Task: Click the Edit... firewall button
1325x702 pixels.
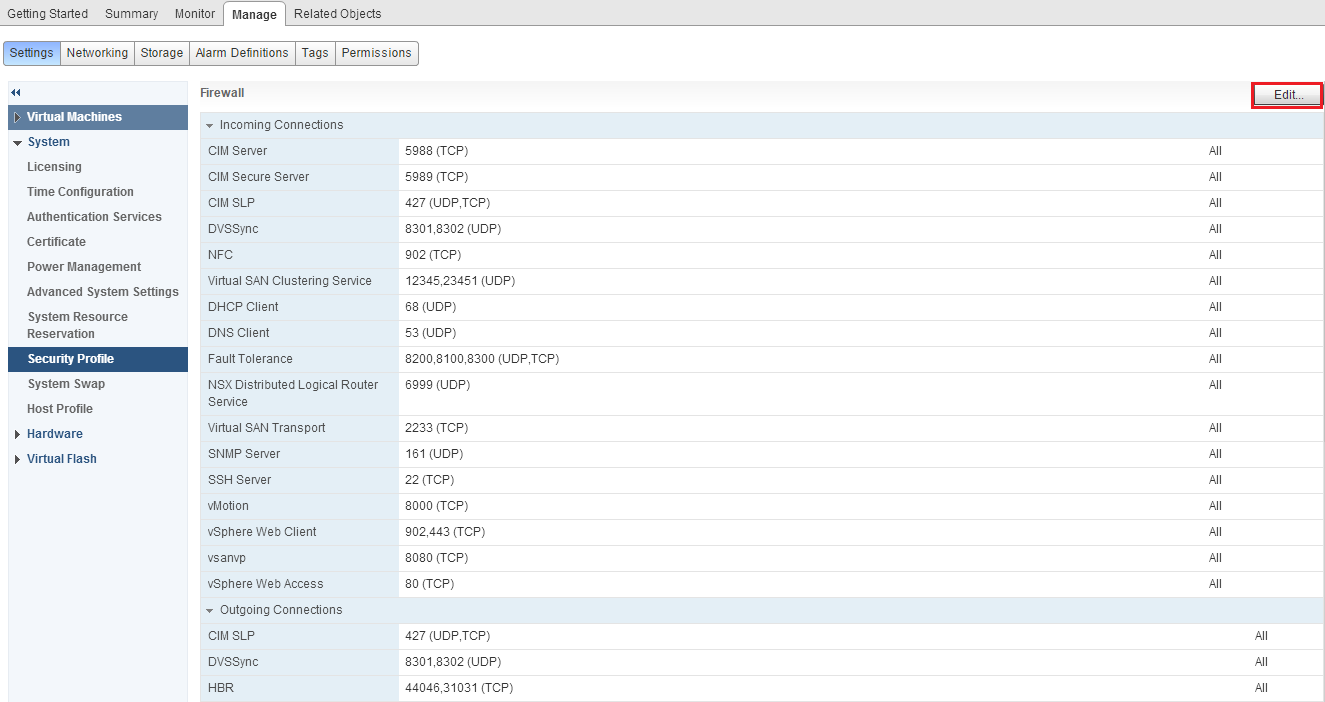Action: [x=1288, y=95]
